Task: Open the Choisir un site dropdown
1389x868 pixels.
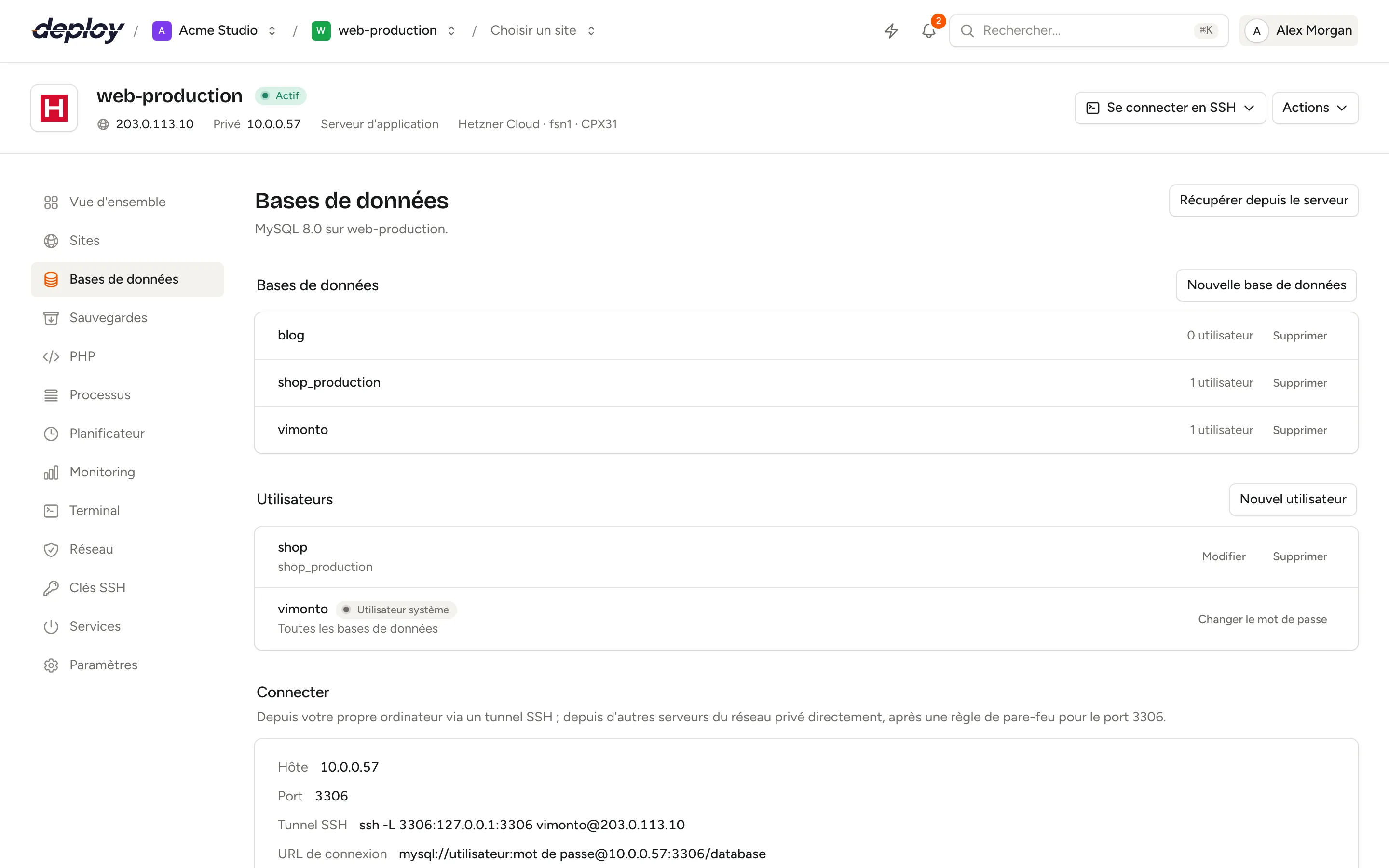Action: [543, 30]
